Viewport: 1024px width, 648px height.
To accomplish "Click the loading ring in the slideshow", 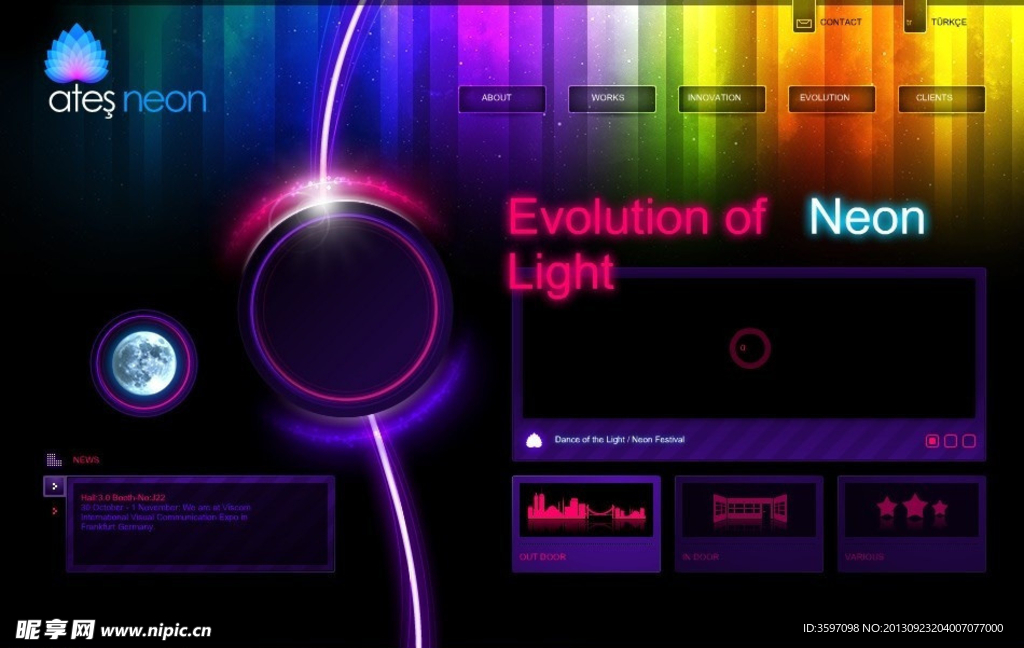I will click(750, 348).
